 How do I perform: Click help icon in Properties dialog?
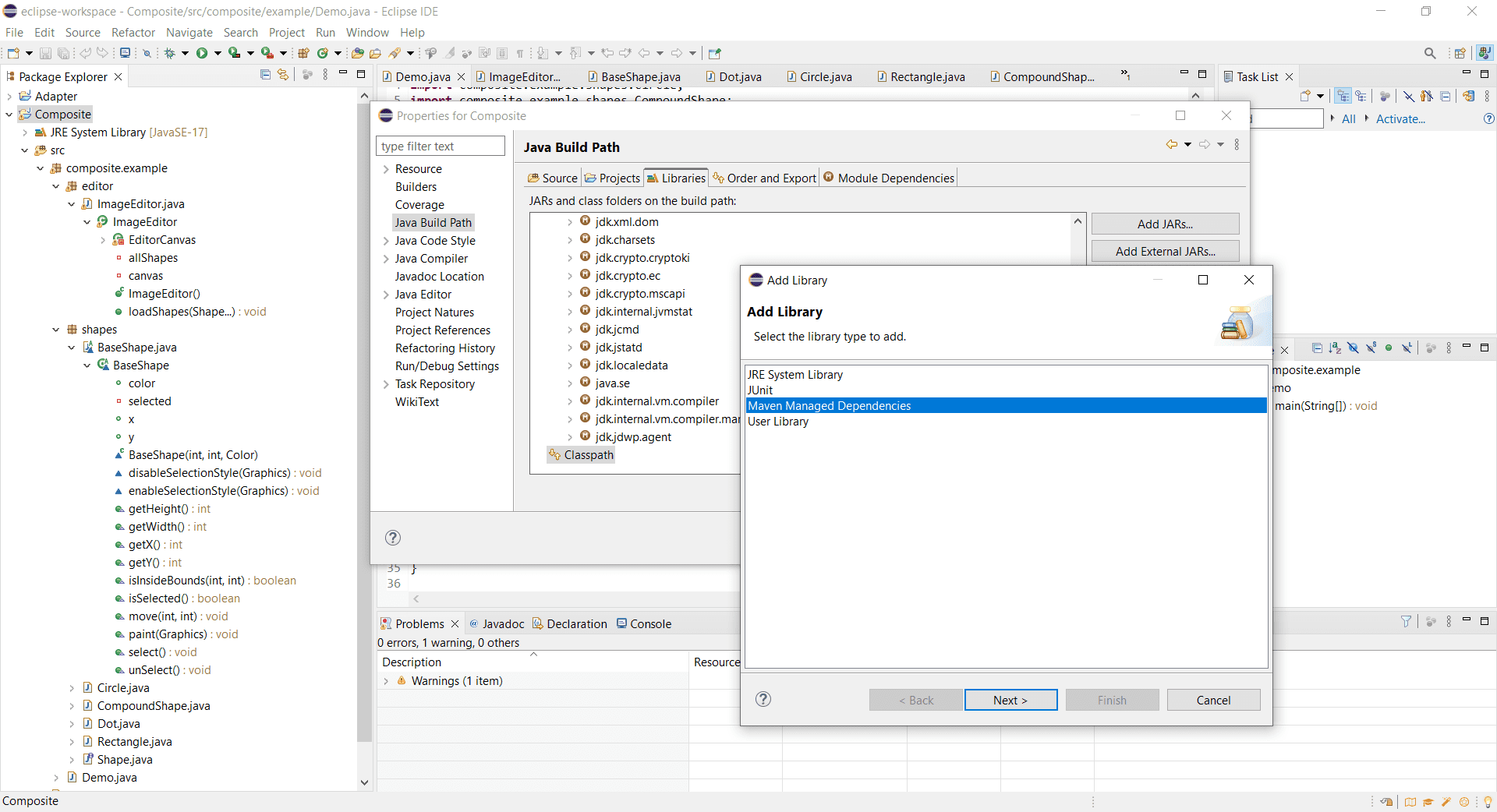[393, 538]
